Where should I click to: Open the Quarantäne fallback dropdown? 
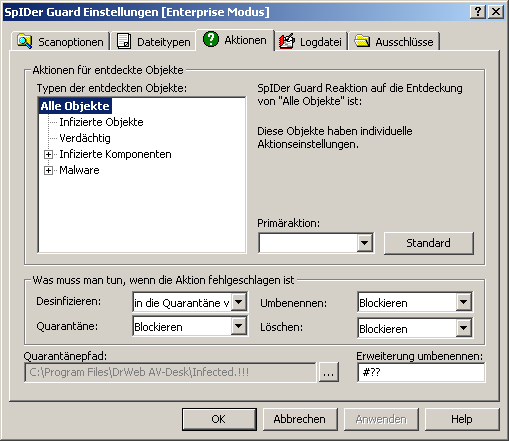tap(239, 326)
